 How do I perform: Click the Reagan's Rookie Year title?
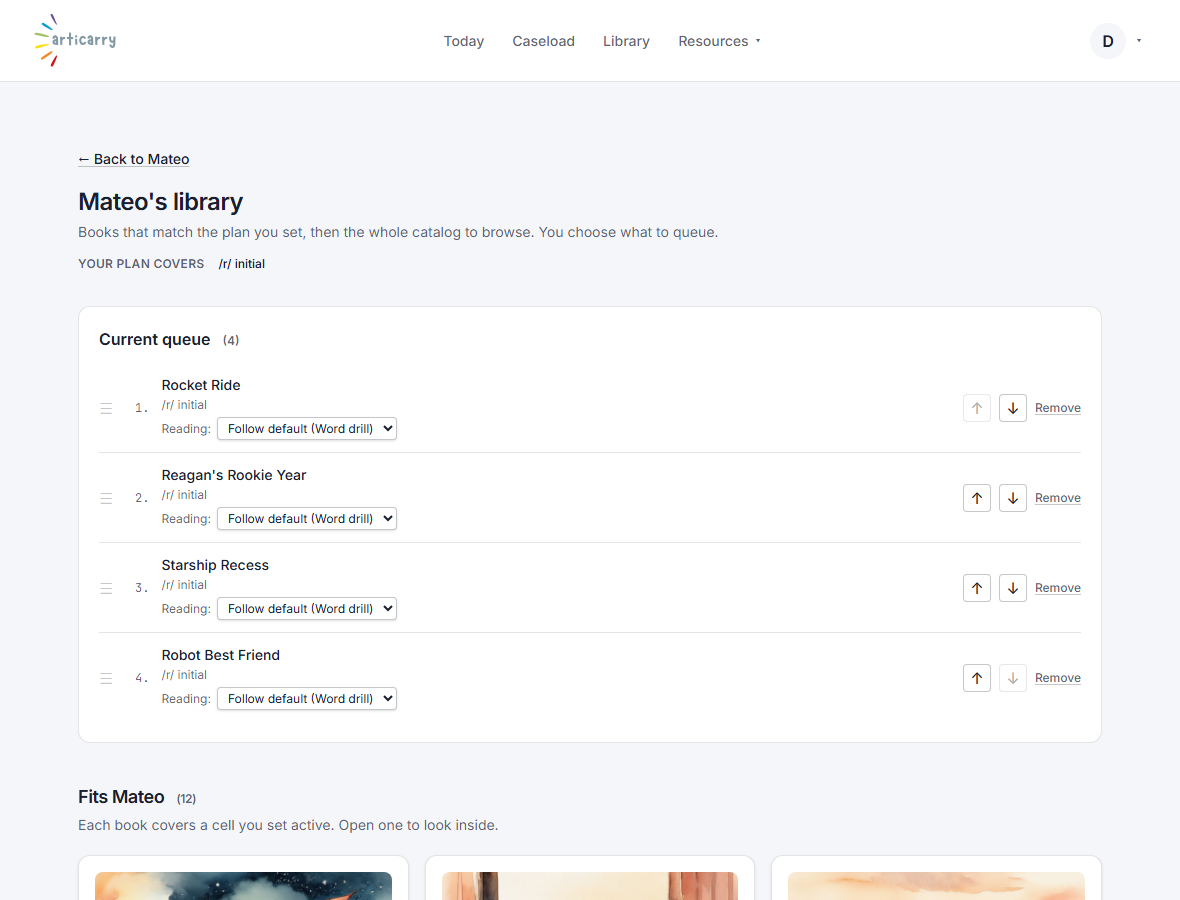[234, 475]
